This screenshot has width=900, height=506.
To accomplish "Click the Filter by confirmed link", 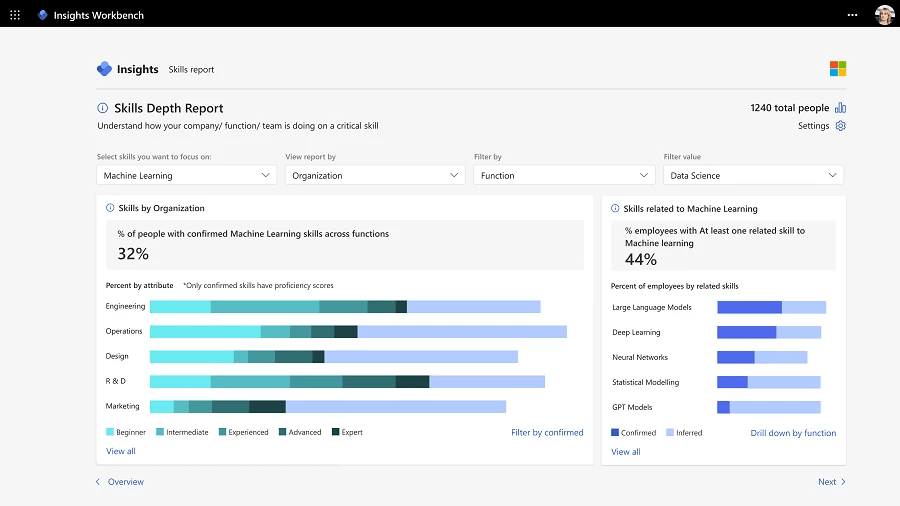I will (547, 433).
